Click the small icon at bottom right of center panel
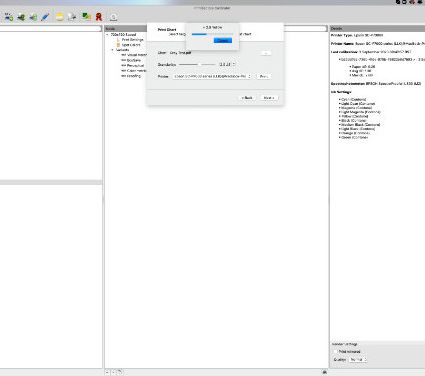 [x=325, y=372]
